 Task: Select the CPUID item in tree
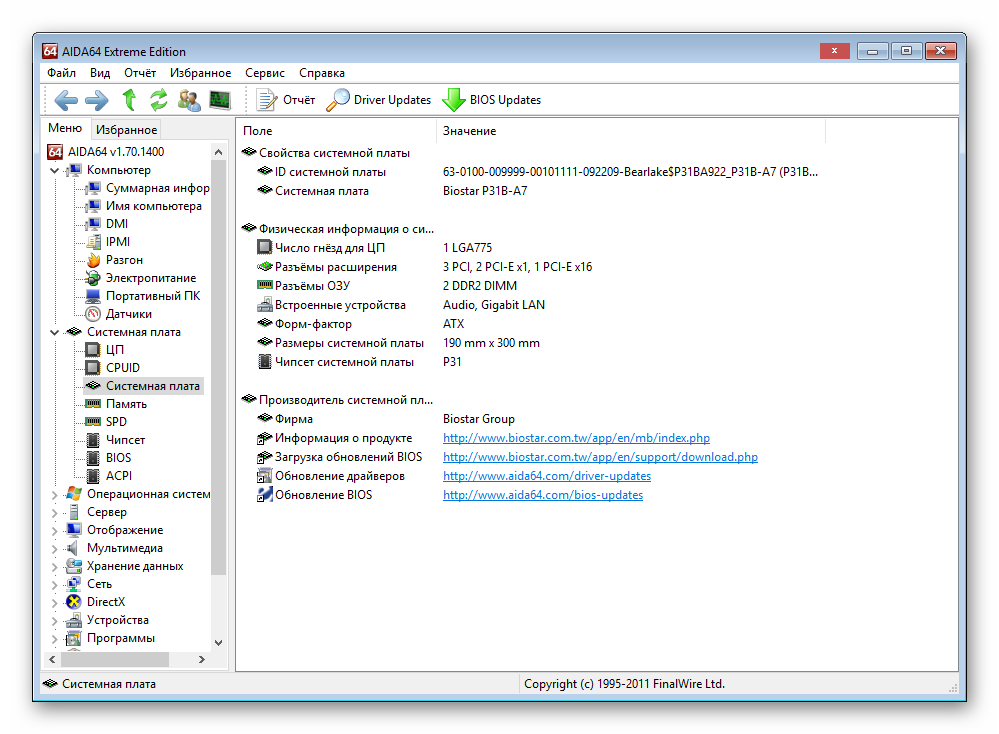pyautogui.click(x=123, y=368)
